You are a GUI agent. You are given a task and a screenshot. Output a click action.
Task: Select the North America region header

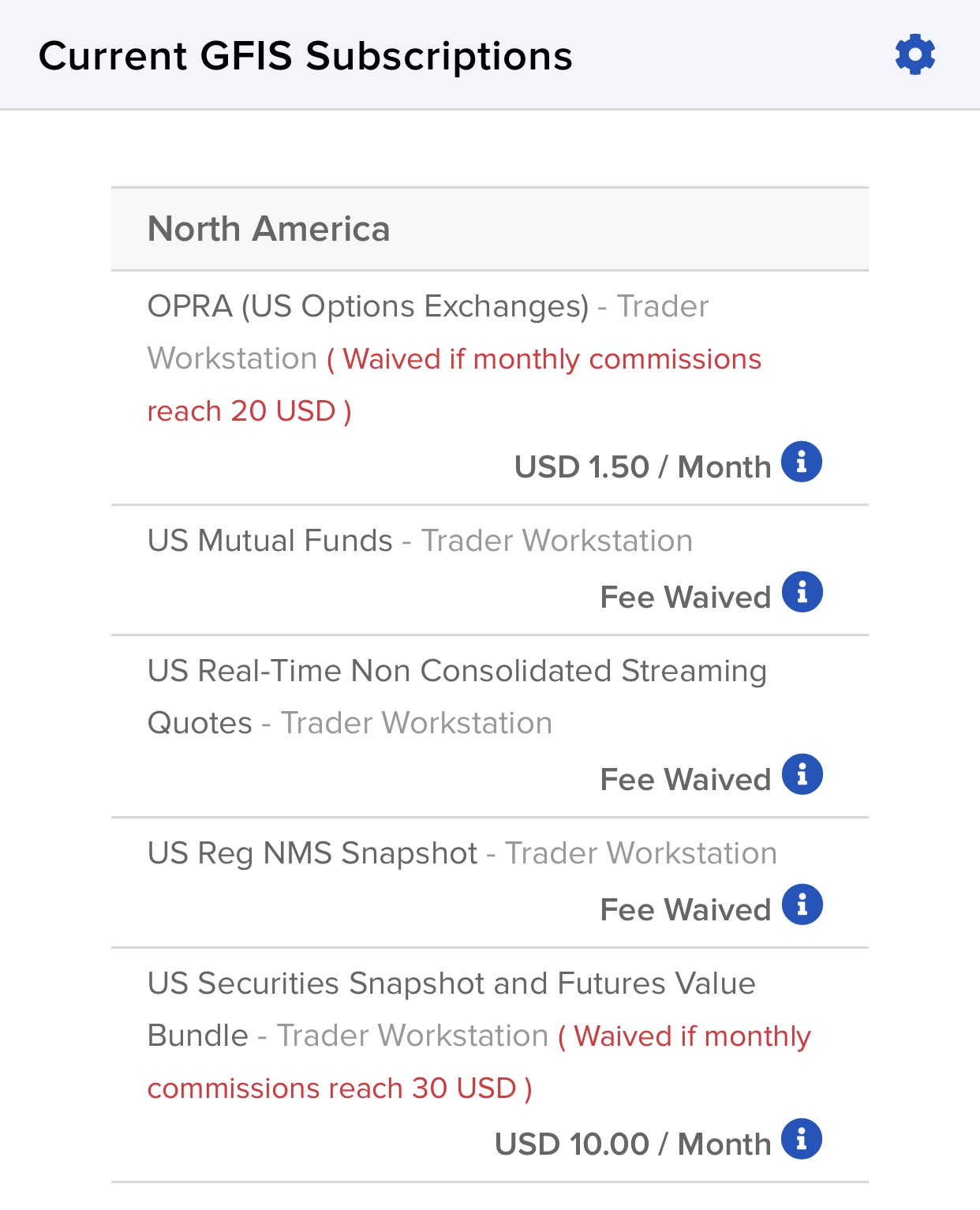click(x=490, y=229)
